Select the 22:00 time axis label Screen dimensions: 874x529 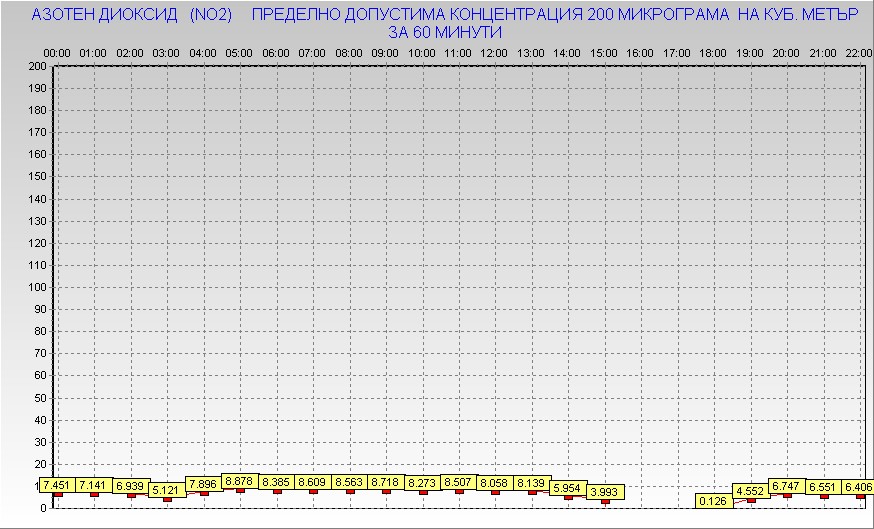[858, 52]
